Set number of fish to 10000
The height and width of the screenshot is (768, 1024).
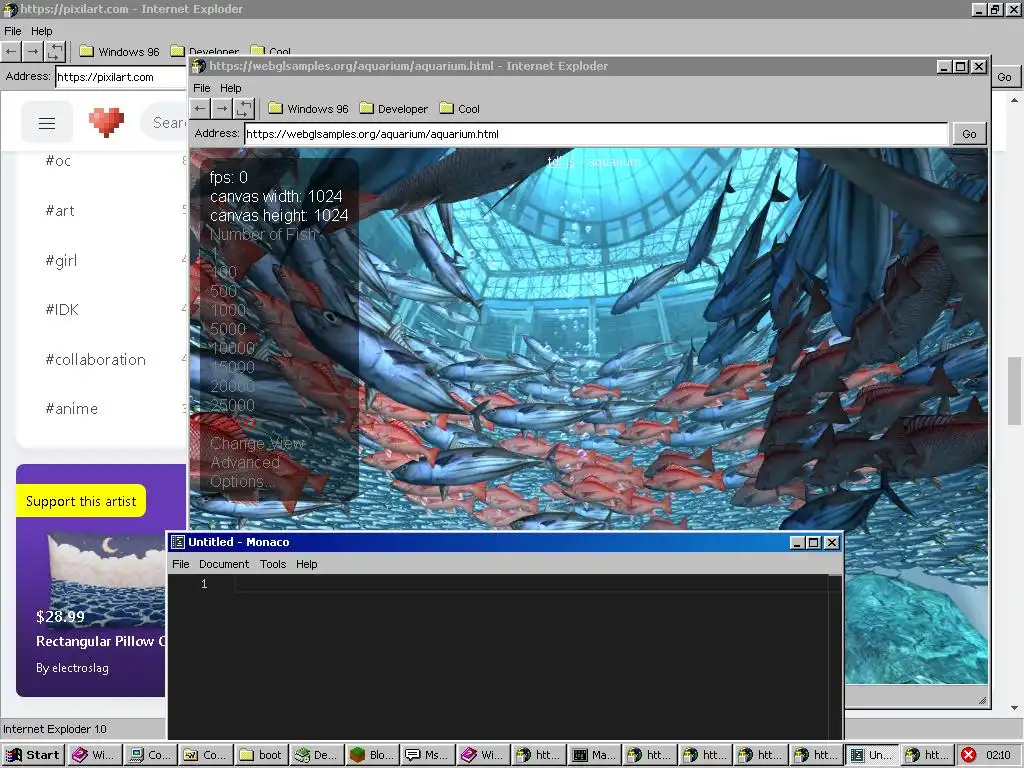tap(232, 348)
